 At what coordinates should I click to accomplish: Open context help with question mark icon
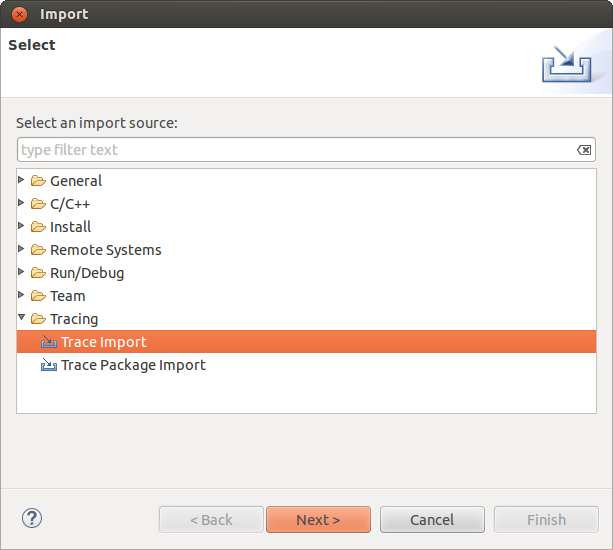[32, 518]
